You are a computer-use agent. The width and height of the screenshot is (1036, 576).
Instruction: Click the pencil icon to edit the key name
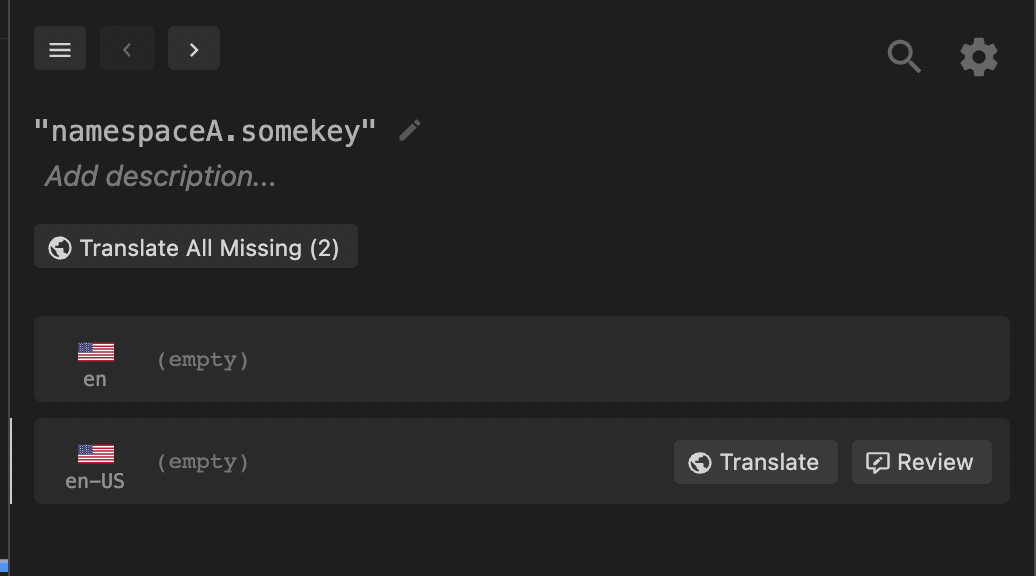pos(408,130)
